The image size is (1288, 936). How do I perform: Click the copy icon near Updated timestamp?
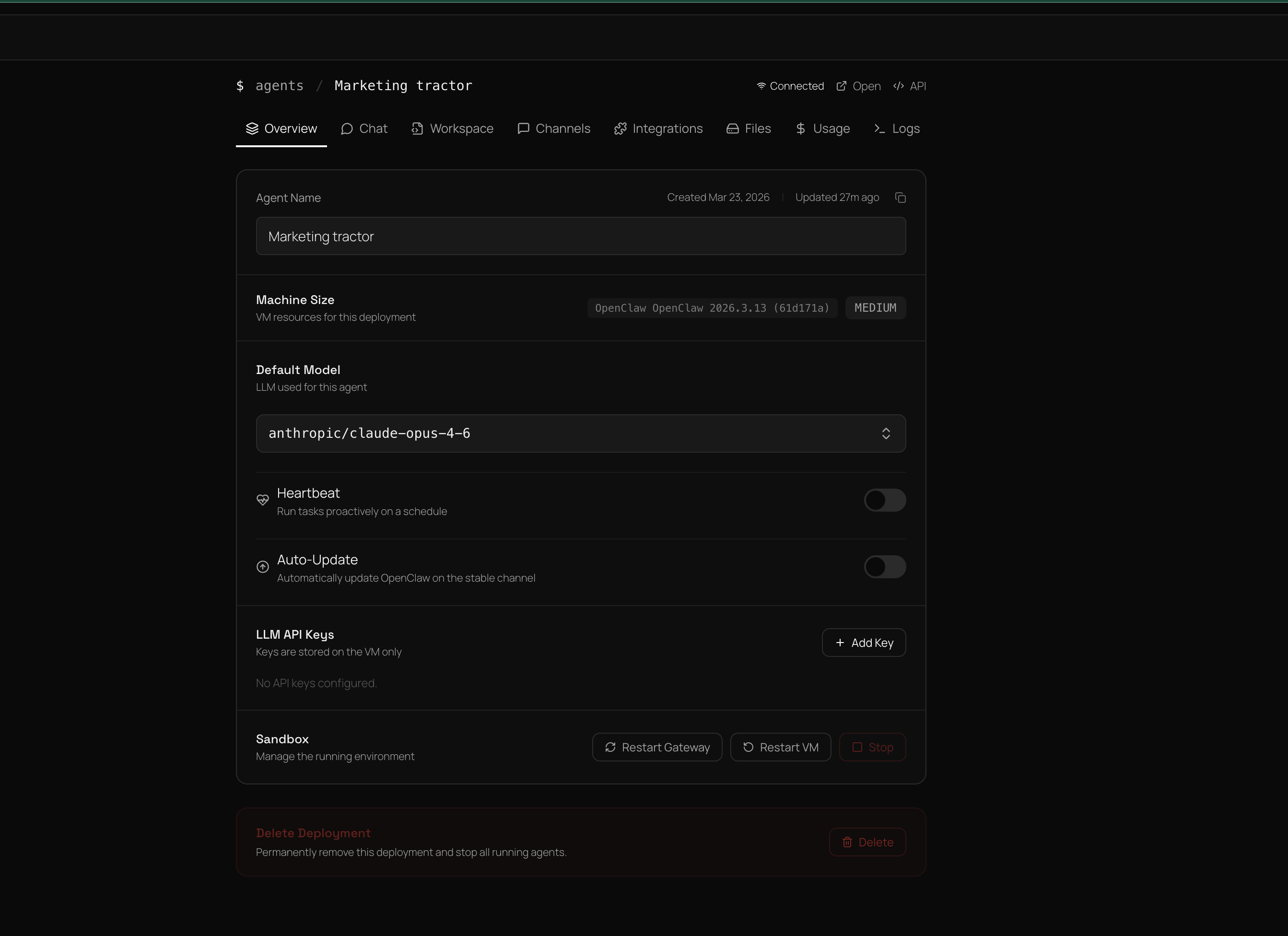coord(901,197)
